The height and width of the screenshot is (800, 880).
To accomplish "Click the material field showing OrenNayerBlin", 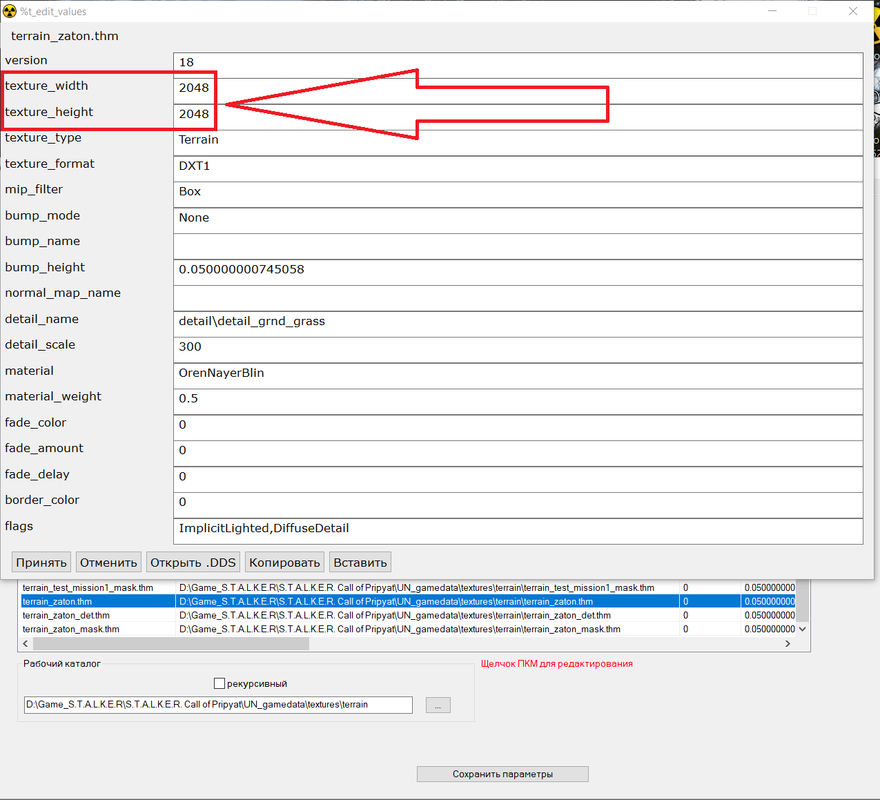I will tap(518, 376).
